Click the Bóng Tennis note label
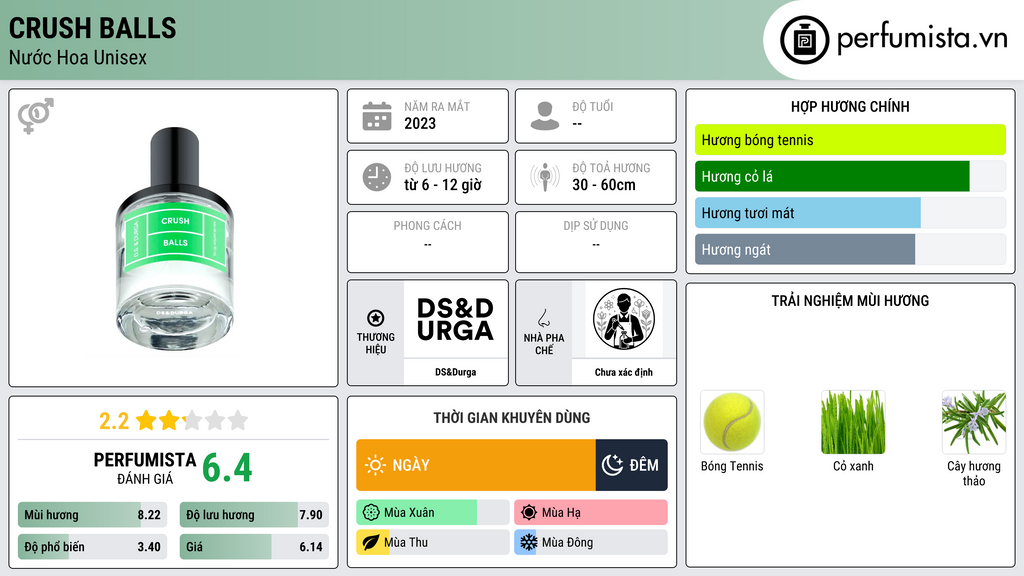Image resolution: width=1024 pixels, height=576 pixels. (732, 466)
